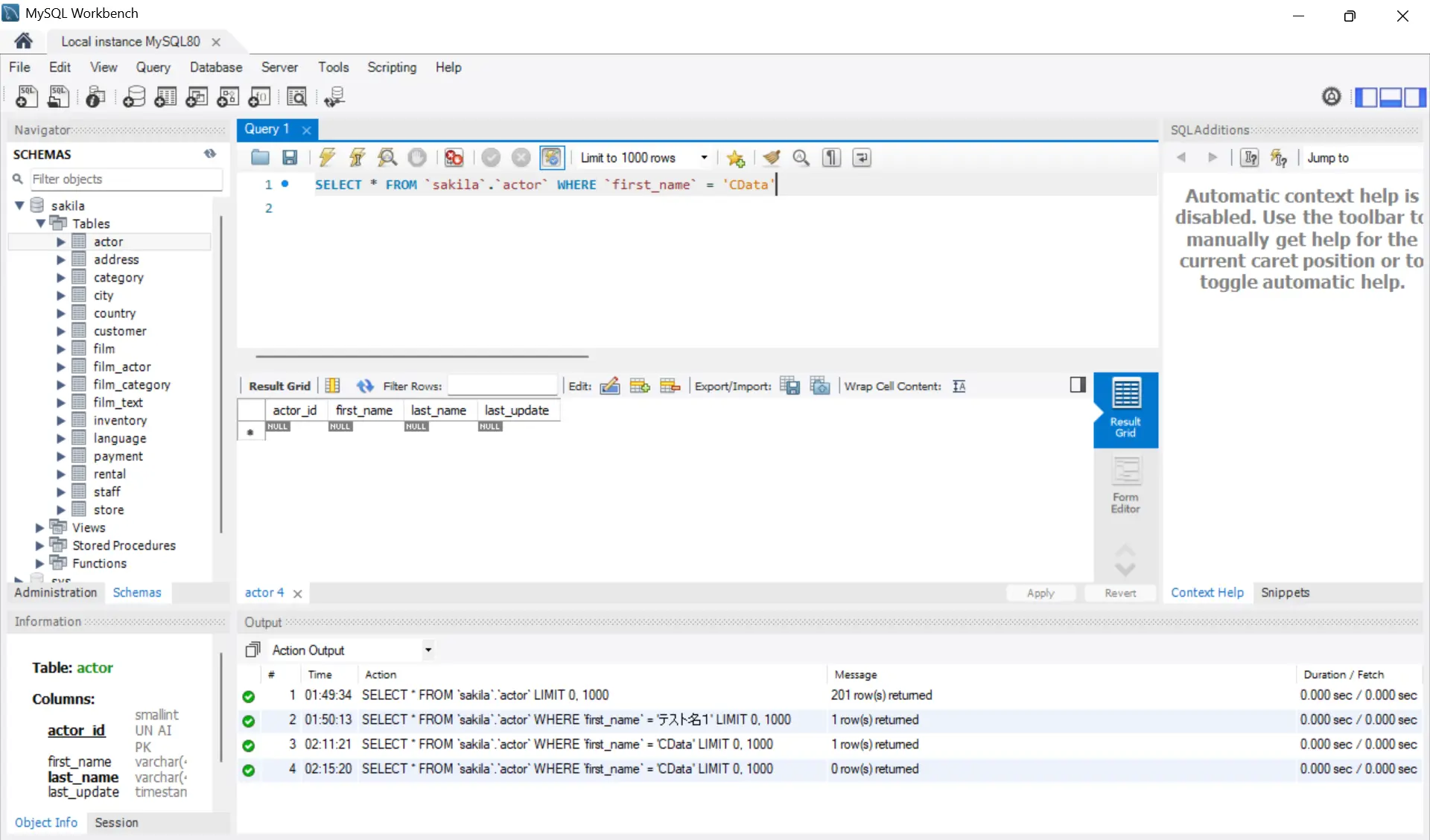
Task: Click the Apply button
Action: click(x=1040, y=593)
